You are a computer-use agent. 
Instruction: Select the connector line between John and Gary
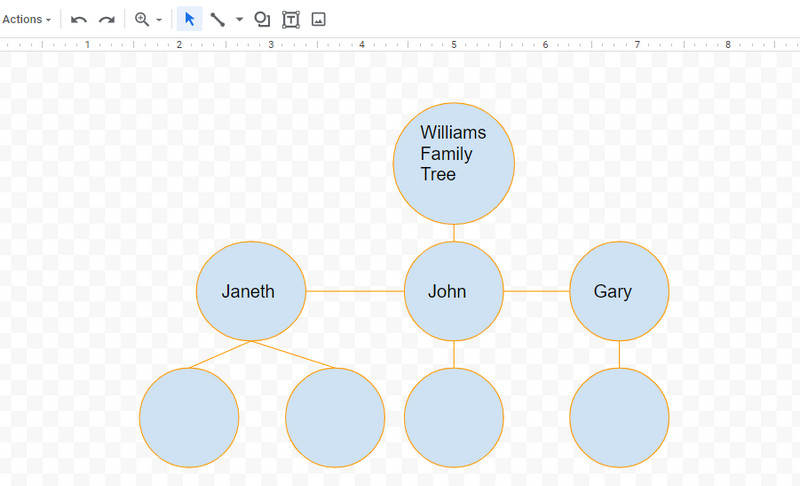tap(536, 291)
